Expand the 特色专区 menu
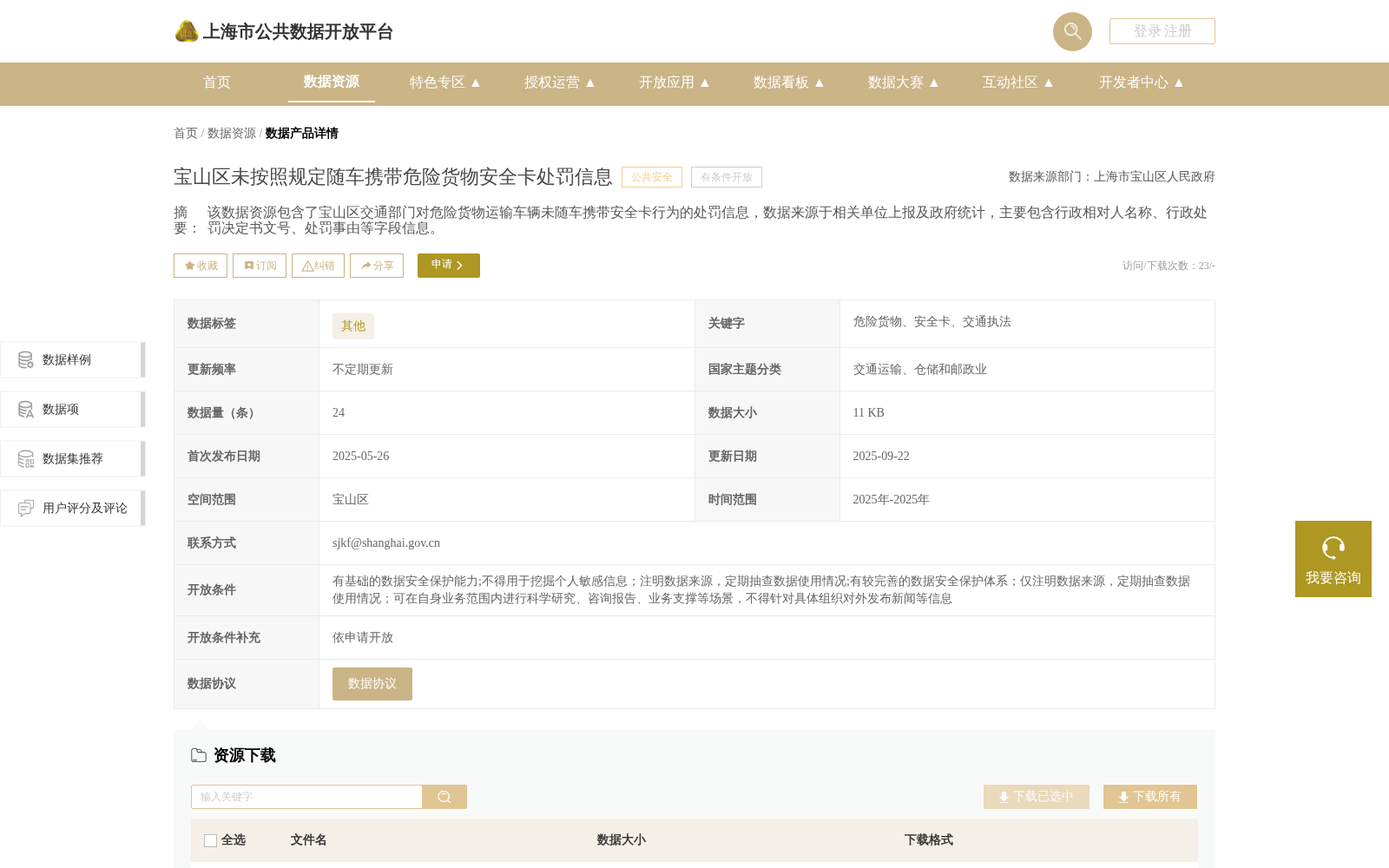The width and height of the screenshot is (1389, 868). (445, 82)
